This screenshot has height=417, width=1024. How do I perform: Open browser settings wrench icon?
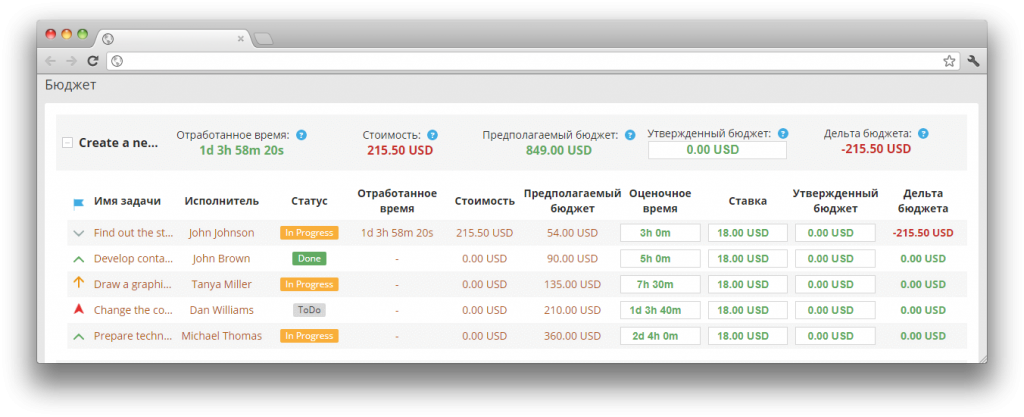point(973,61)
